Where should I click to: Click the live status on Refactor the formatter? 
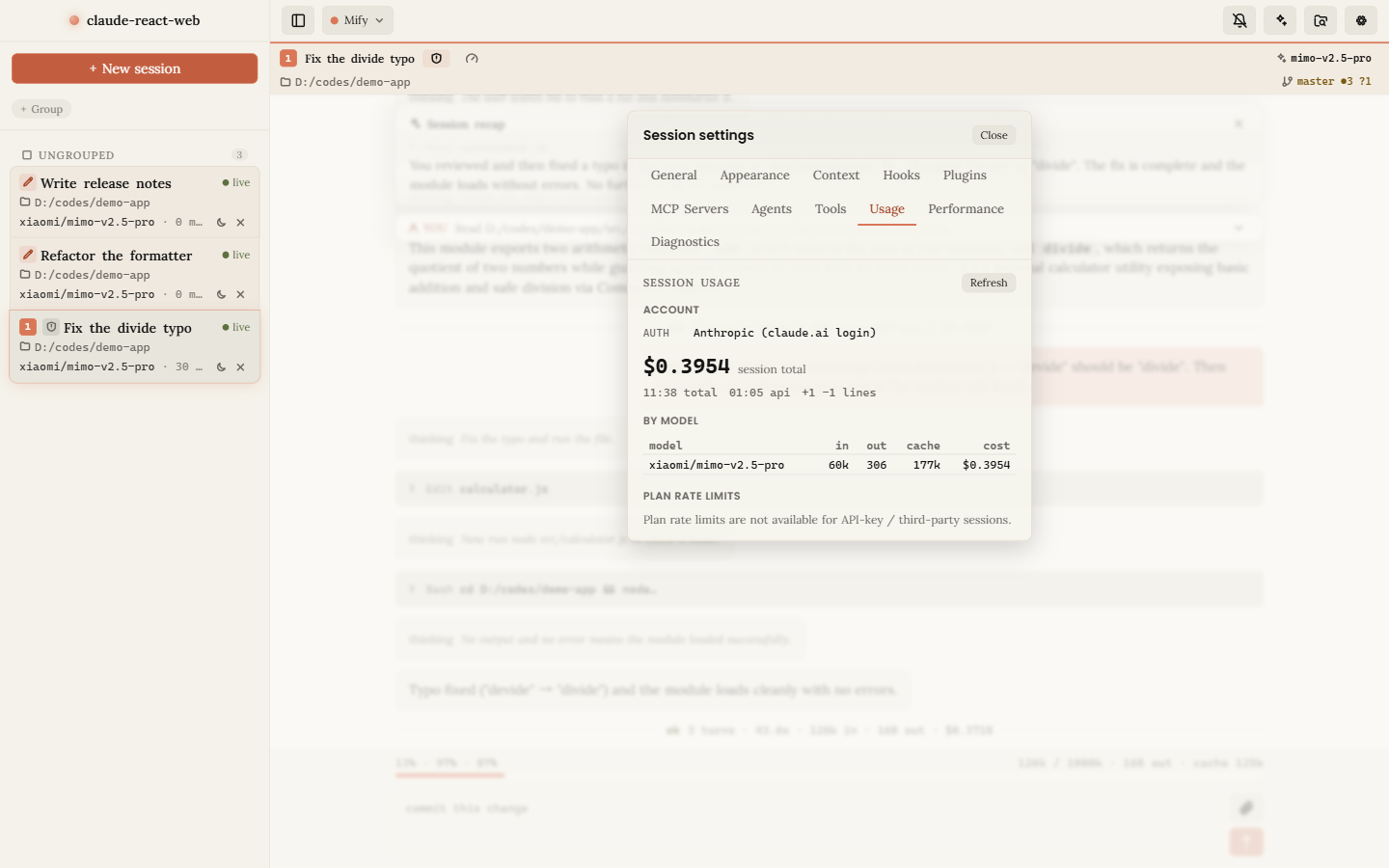pyautogui.click(x=236, y=255)
